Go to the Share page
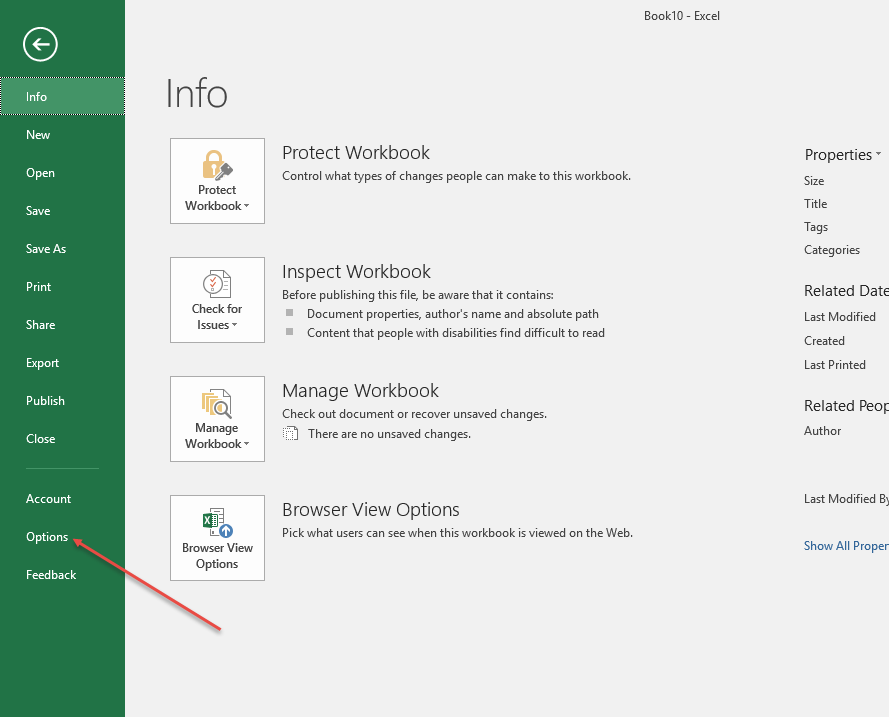 pos(62,325)
